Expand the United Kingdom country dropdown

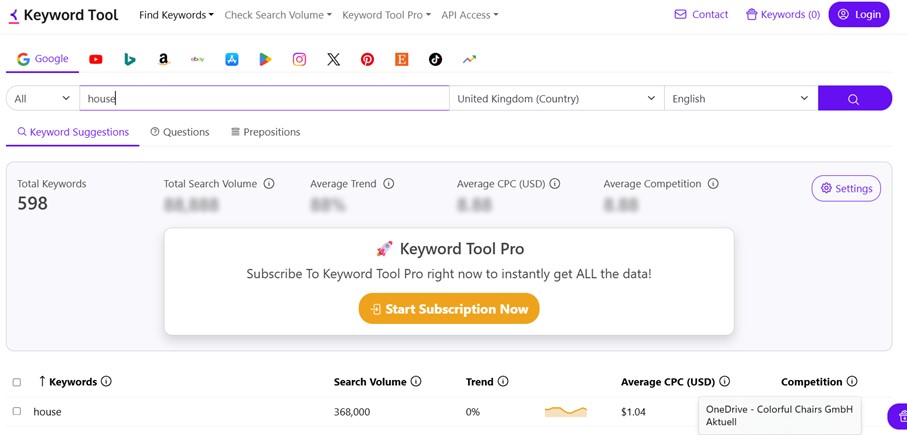tap(556, 98)
